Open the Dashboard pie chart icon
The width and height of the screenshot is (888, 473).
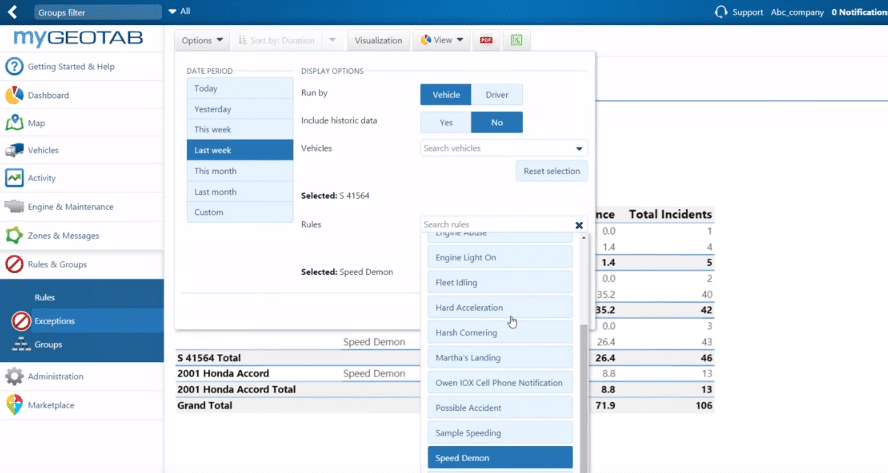coord(14,95)
